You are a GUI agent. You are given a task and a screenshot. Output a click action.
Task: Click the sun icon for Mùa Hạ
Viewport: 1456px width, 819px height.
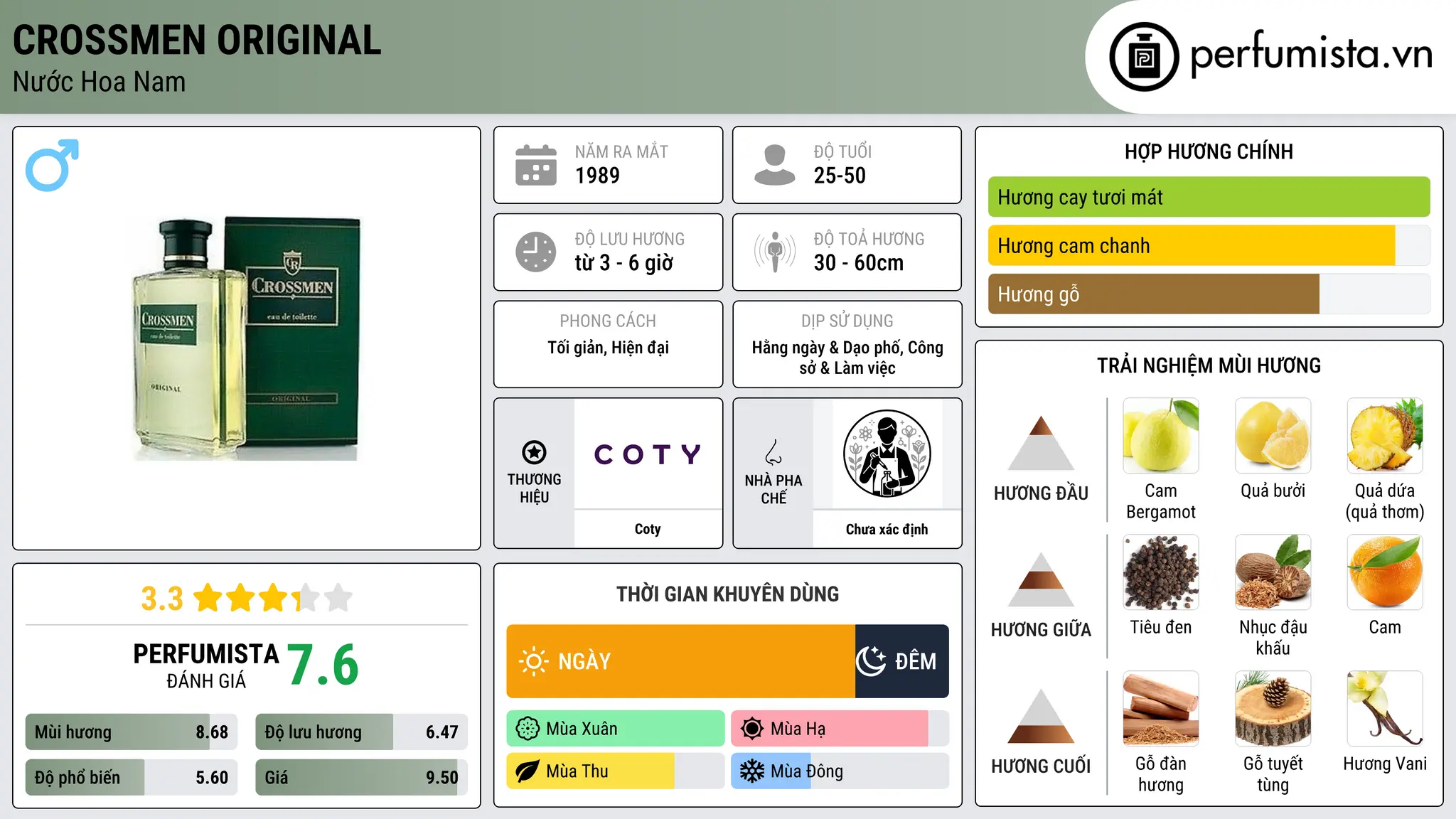(752, 729)
